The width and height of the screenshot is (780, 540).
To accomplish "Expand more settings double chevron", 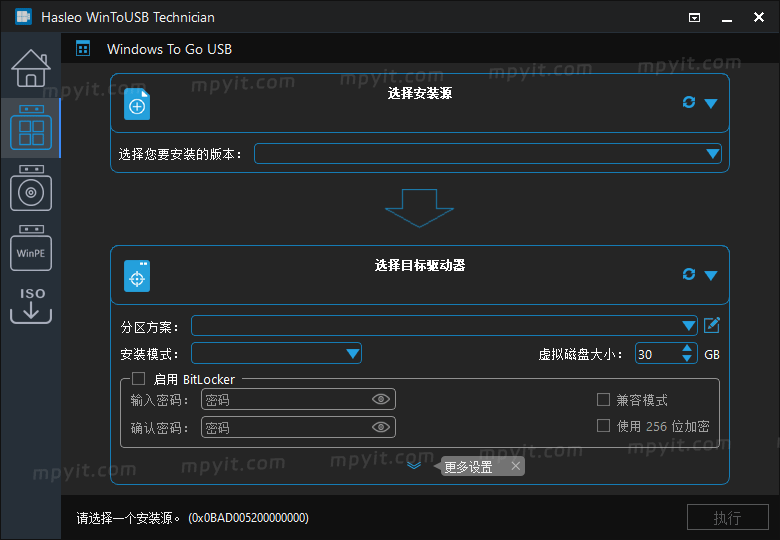I will [x=414, y=466].
